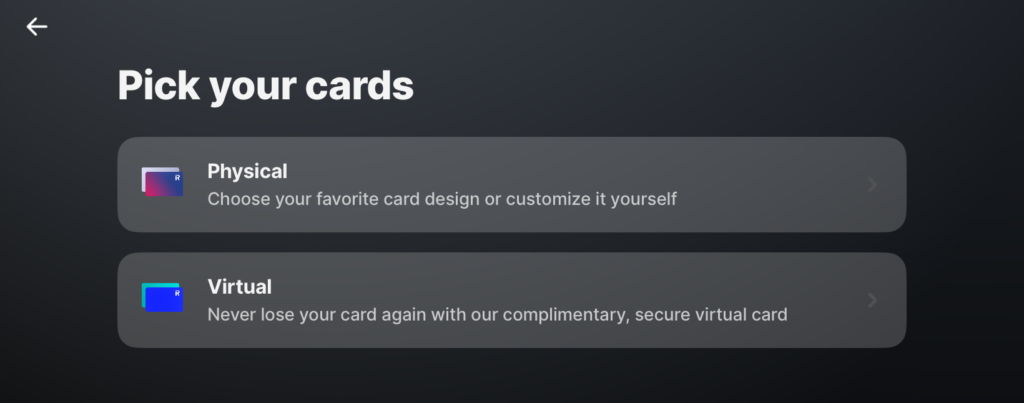Image resolution: width=1024 pixels, height=403 pixels.
Task: Select the "Physical" title label
Action: (x=247, y=171)
